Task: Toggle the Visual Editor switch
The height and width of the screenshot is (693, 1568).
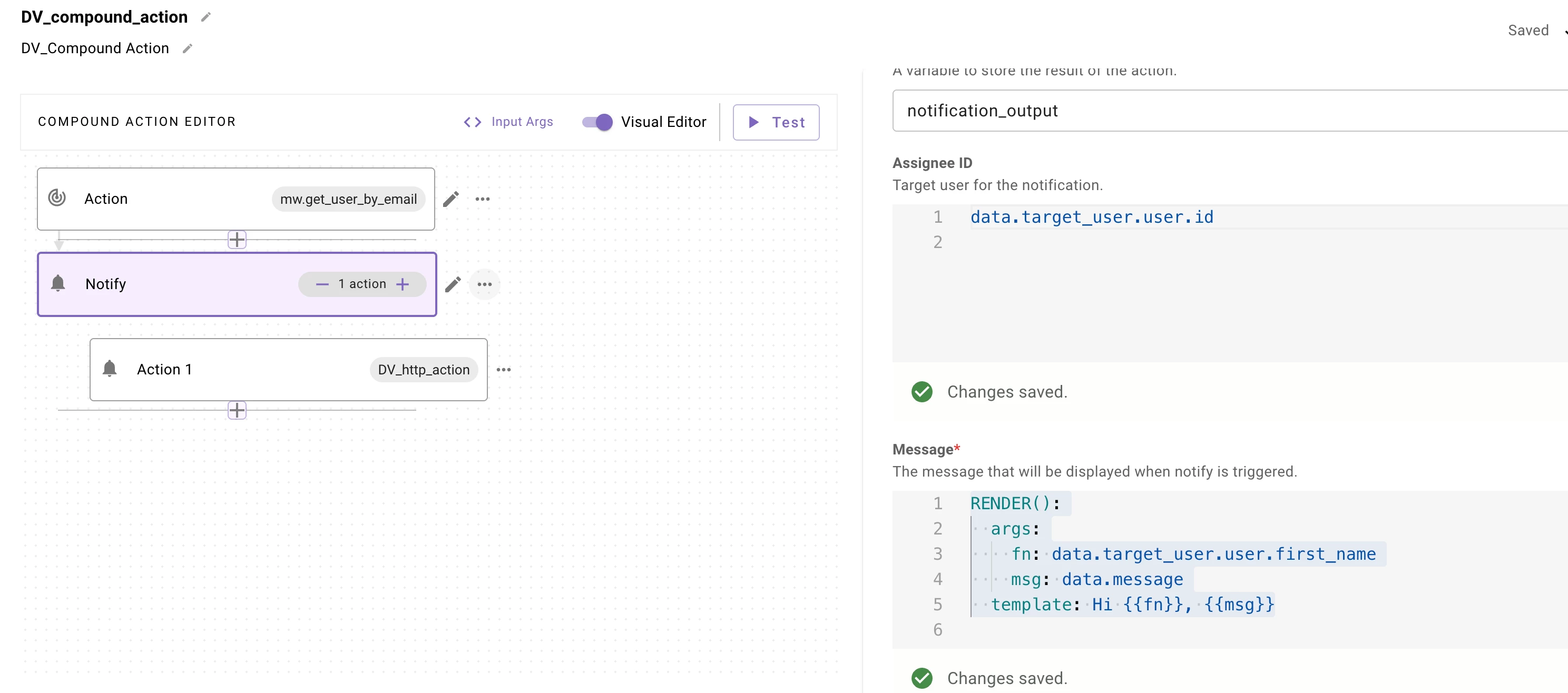Action: click(597, 122)
